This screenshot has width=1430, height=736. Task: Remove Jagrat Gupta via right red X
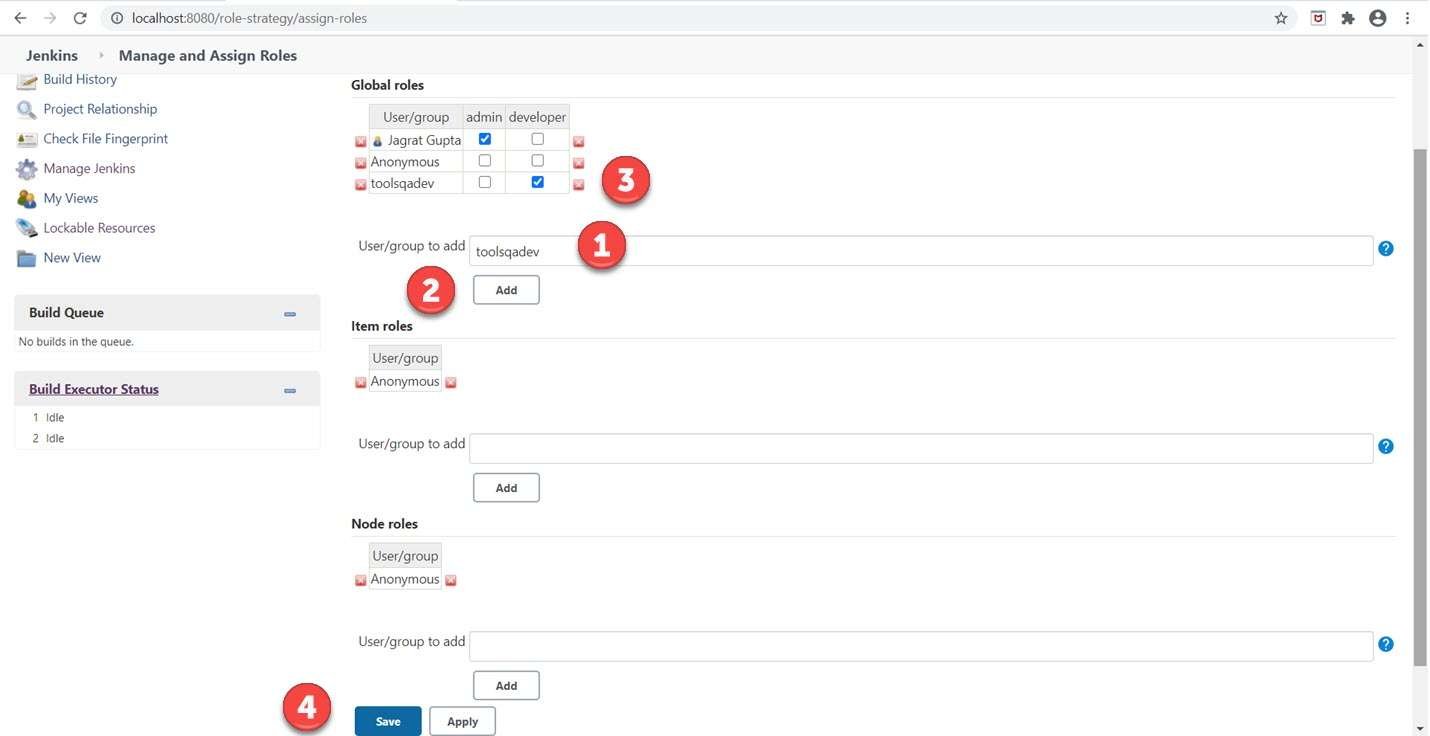point(578,142)
